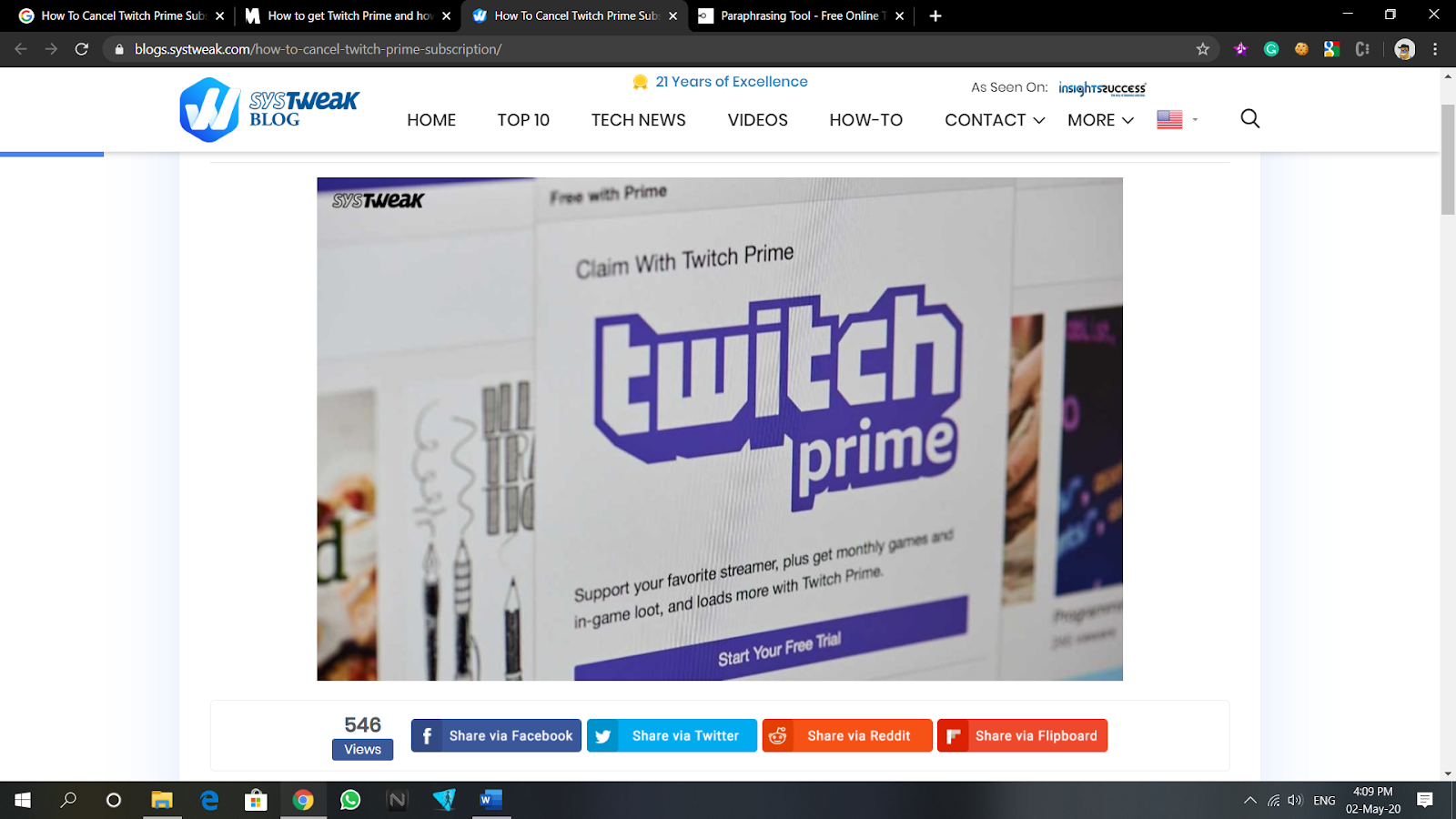The height and width of the screenshot is (819, 1456).
Task: Open Notion from the taskbar
Action: (x=398, y=800)
